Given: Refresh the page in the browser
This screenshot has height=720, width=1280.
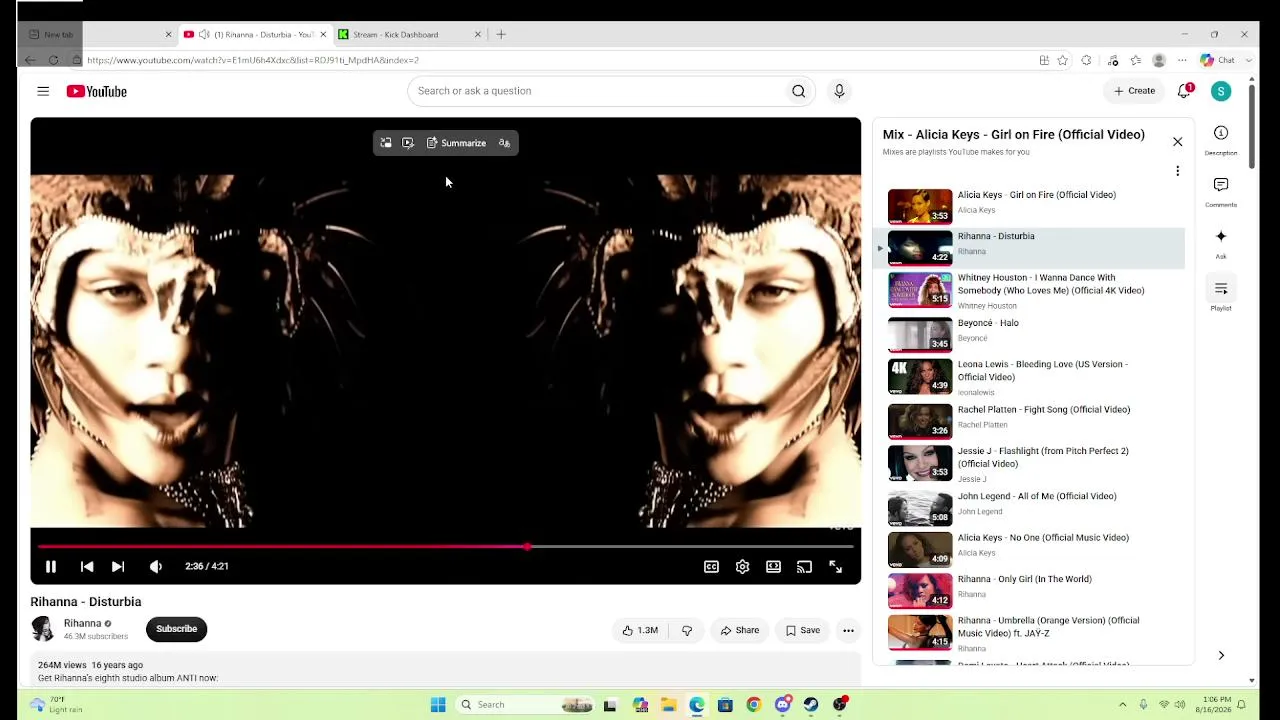Looking at the screenshot, I should (x=53, y=60).
